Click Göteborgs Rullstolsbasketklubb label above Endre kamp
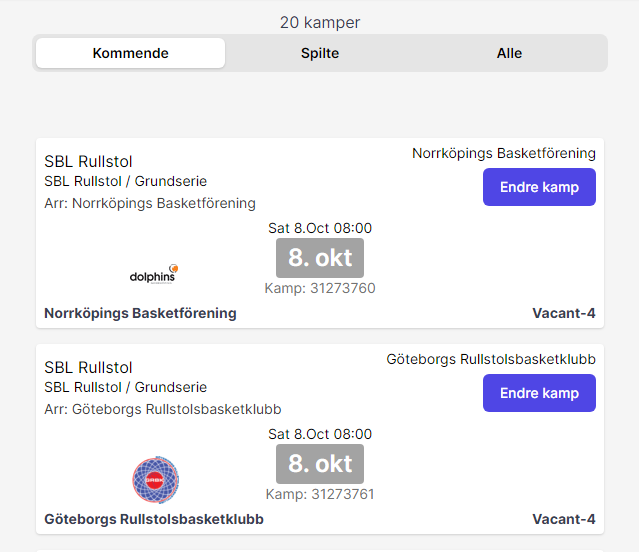The height and width of the screenshot is (552, 639). (x=491, y=359)
